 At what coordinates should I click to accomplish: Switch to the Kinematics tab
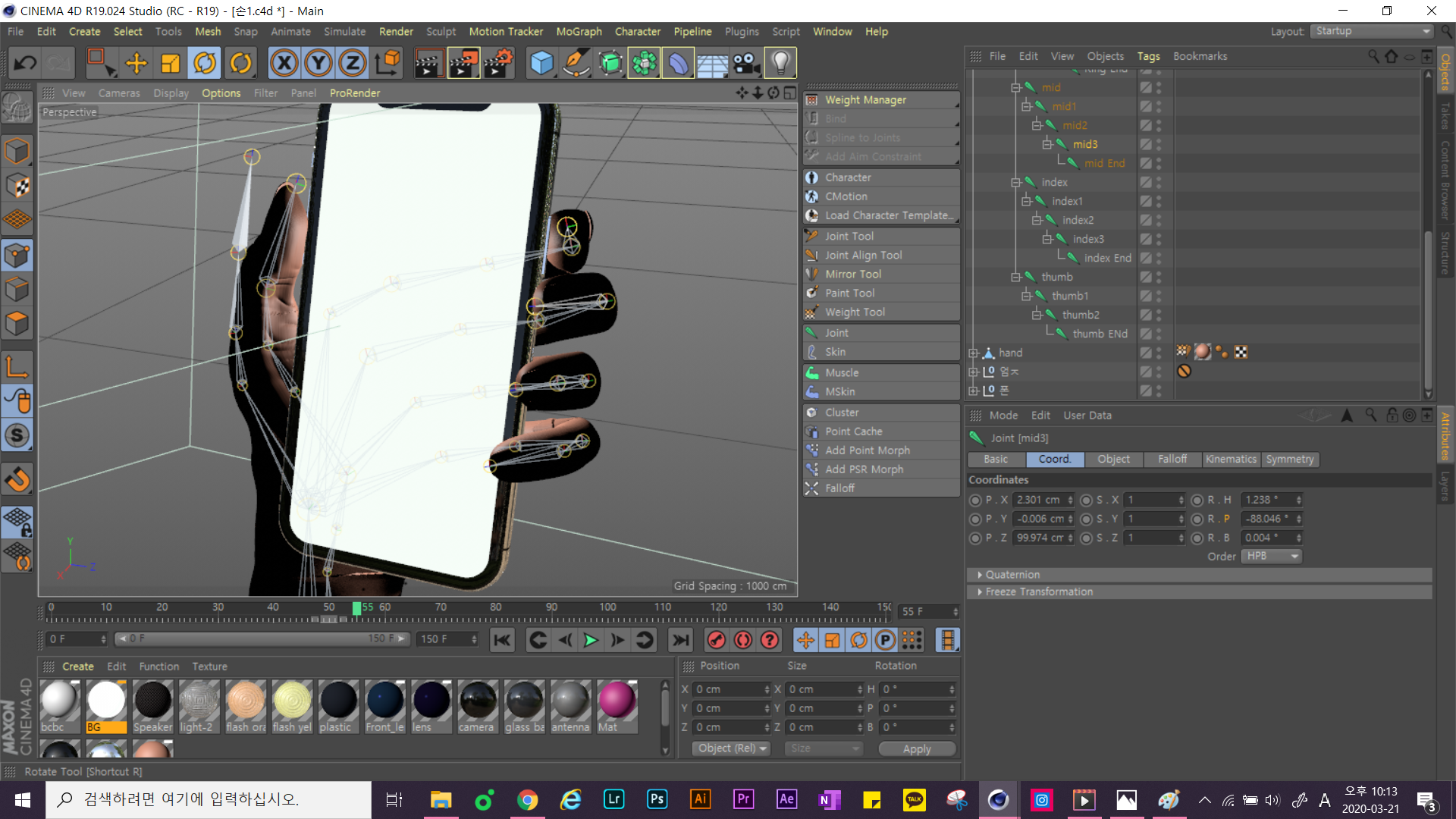tap(1230, 459)
